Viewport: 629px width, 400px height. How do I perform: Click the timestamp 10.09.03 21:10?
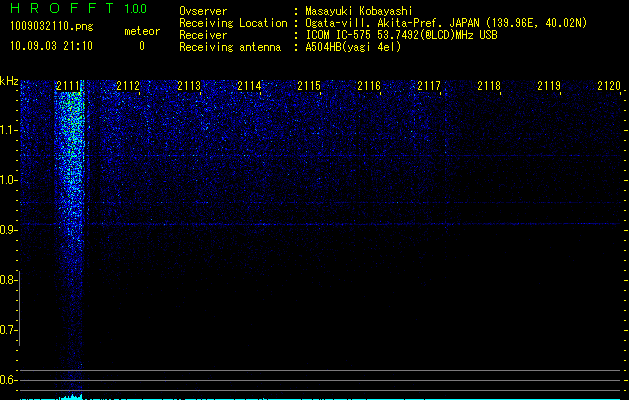pos(51,46)
